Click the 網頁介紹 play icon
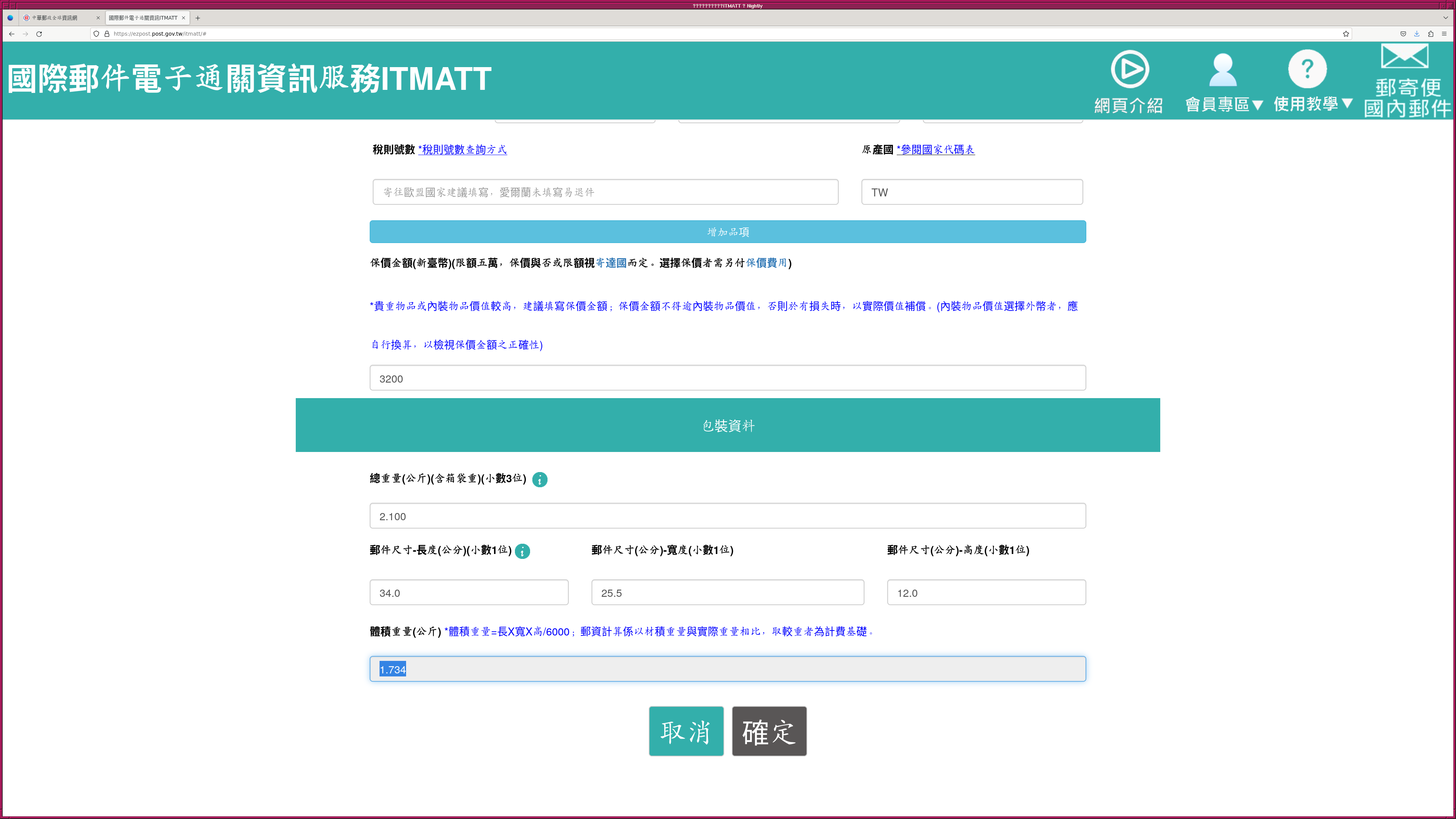1456x819 pixels. tap(1129, 69)
